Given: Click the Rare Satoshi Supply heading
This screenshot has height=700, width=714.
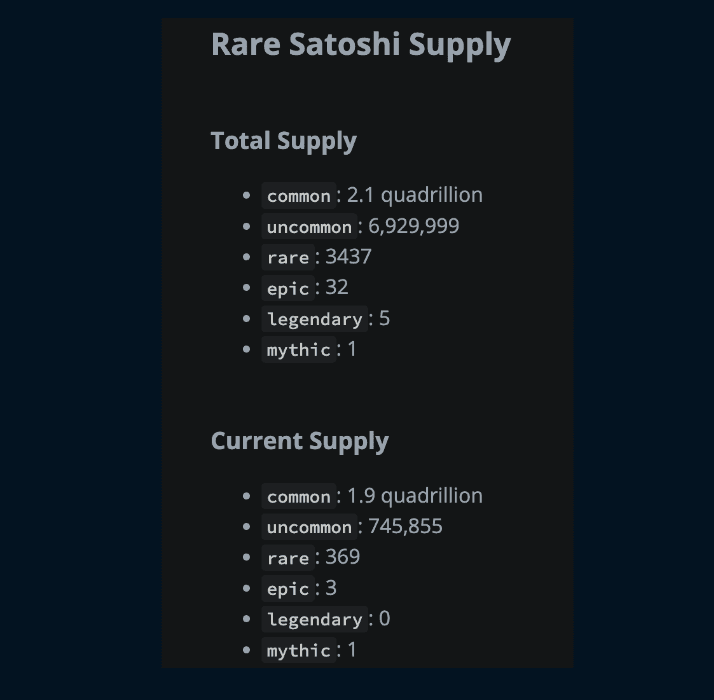Looking at the screenshot, I should coord(360,45).
